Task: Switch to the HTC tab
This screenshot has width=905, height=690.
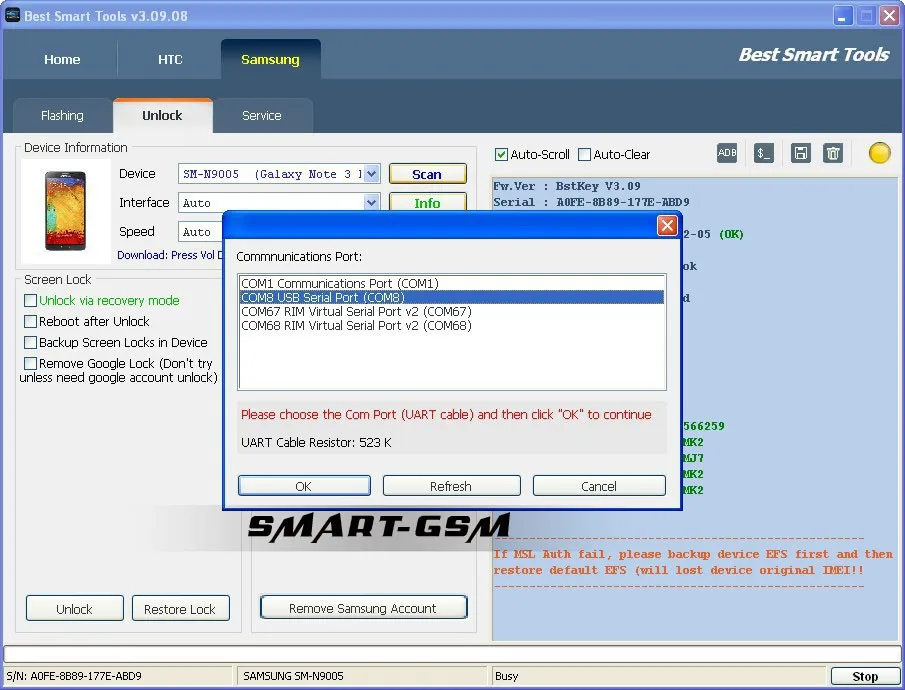Action: (170, 59)
